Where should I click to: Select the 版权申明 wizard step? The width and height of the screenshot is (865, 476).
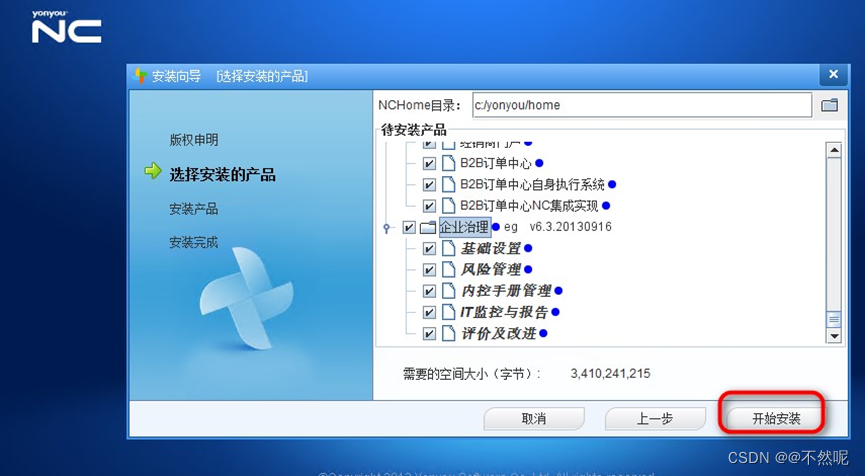pyautogui.click(x=194, y=140)
